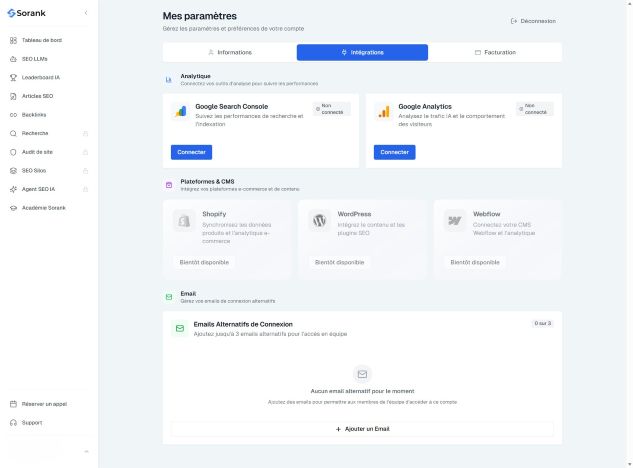633x468 pixels.
Task: Click Google Search Console Non connecté badge
Action: 331,109
